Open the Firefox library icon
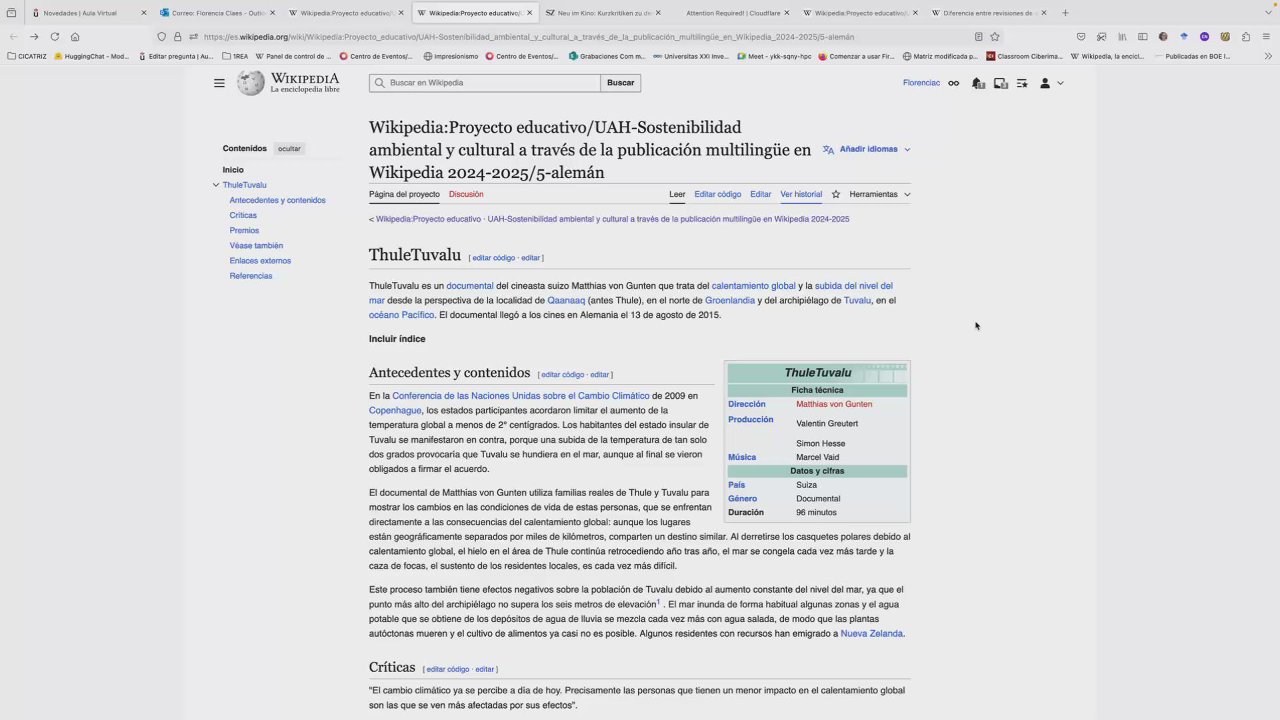This screenshot has width=1280, height=720. tap(1122, 37)
